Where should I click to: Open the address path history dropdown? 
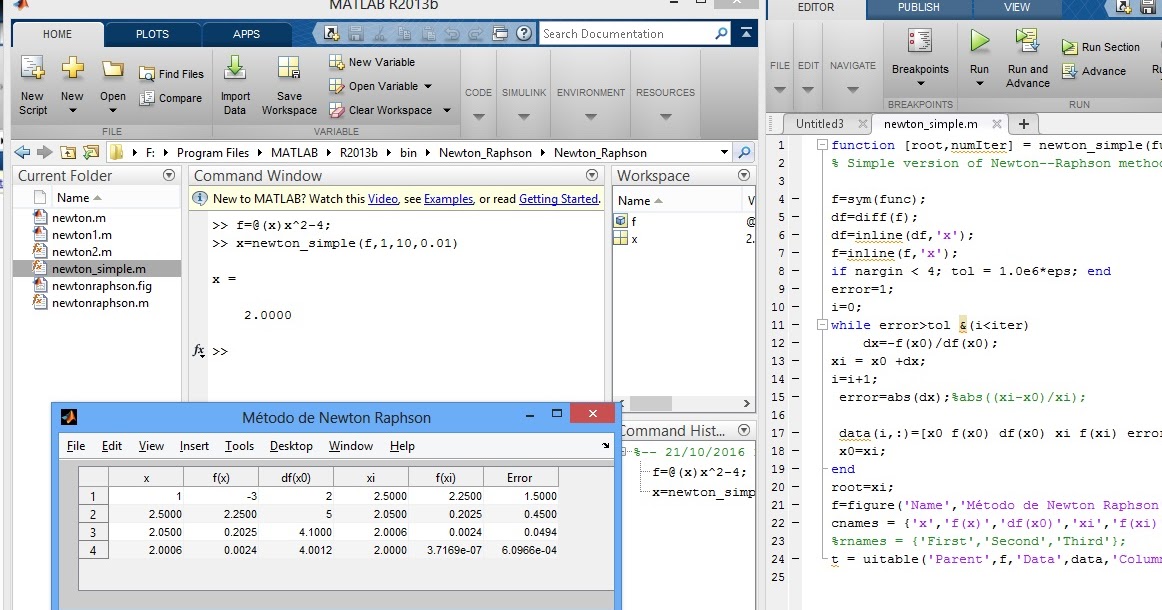coord(724,152)
